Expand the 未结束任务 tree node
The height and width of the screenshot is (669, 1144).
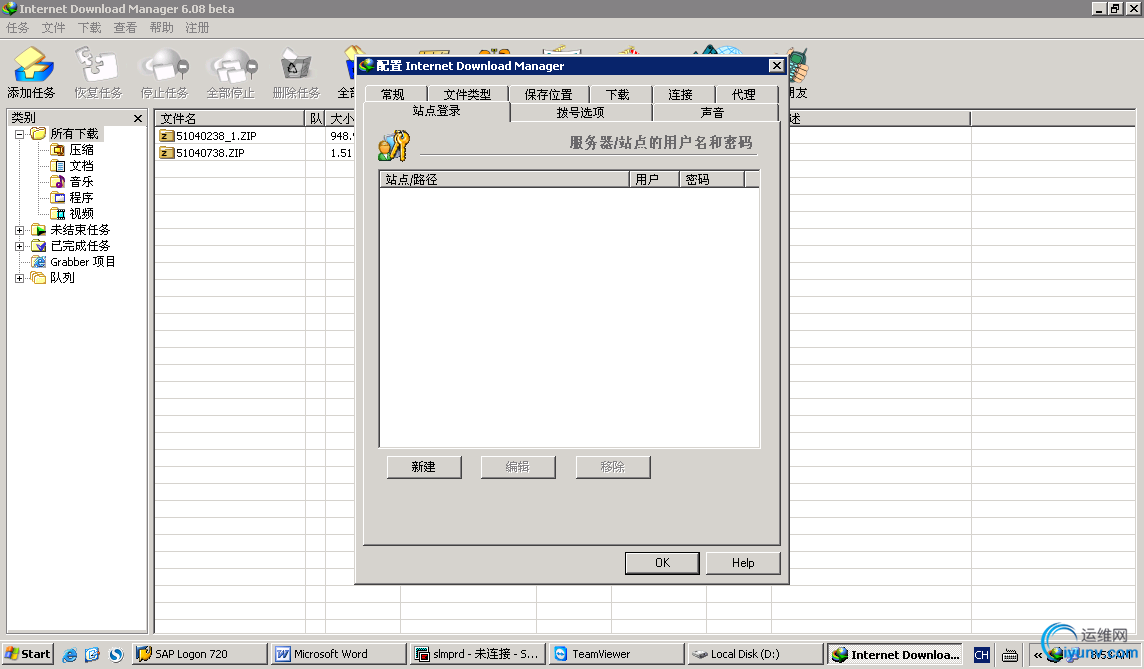(x=20, y=231)
